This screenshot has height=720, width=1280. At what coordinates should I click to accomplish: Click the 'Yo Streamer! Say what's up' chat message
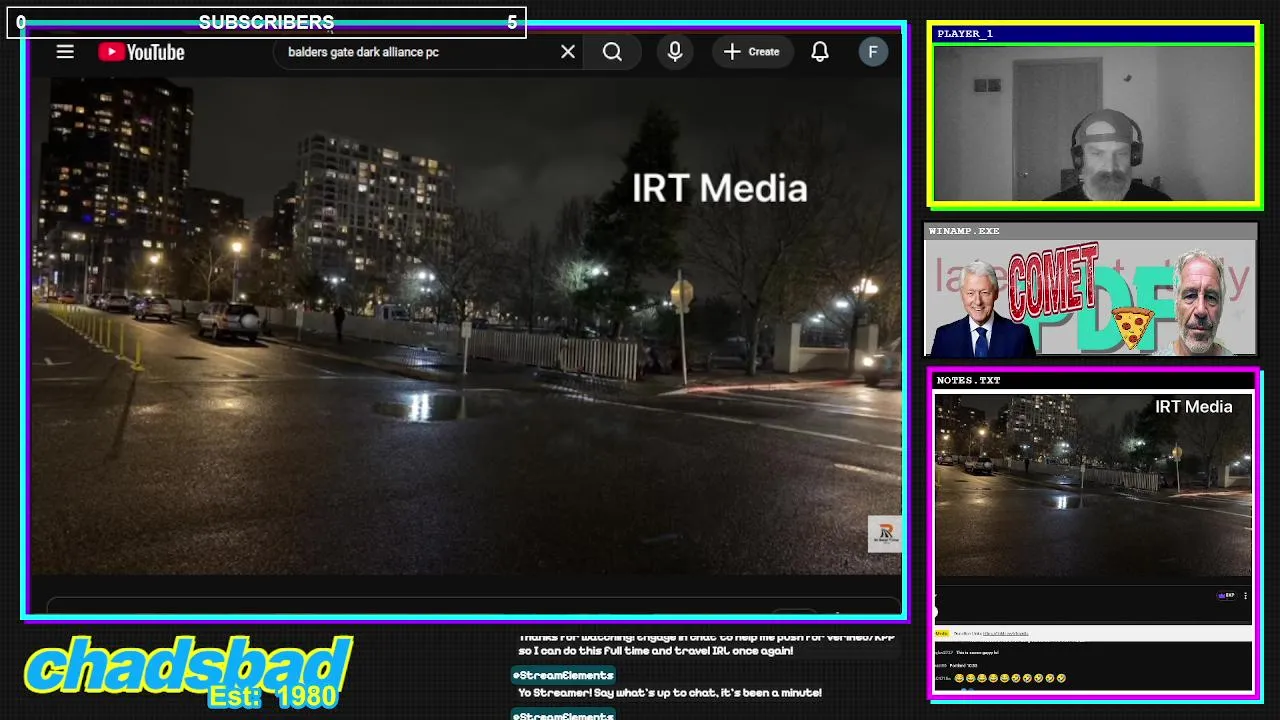pyautogui.click(x=670, y=692)
